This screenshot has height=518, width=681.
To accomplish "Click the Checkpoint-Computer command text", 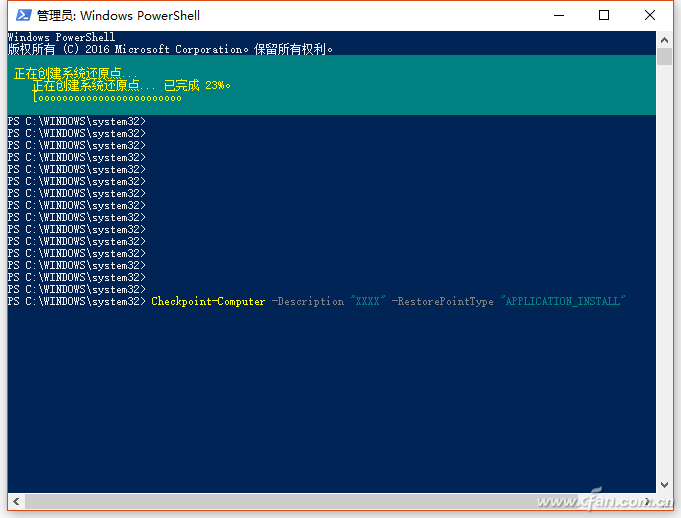I will [208, 301].
